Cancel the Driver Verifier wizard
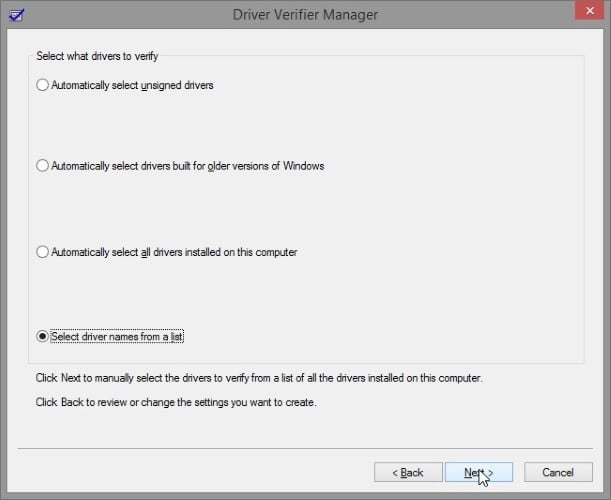The image size is (611, 500). [558, 472]
